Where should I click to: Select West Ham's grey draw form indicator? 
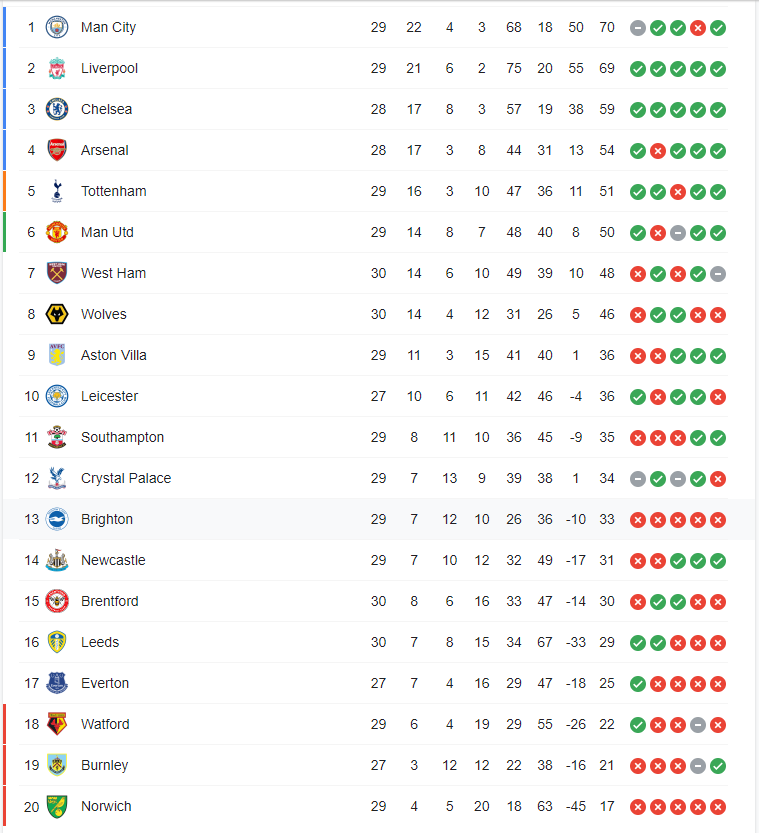(x=718, y=274)
